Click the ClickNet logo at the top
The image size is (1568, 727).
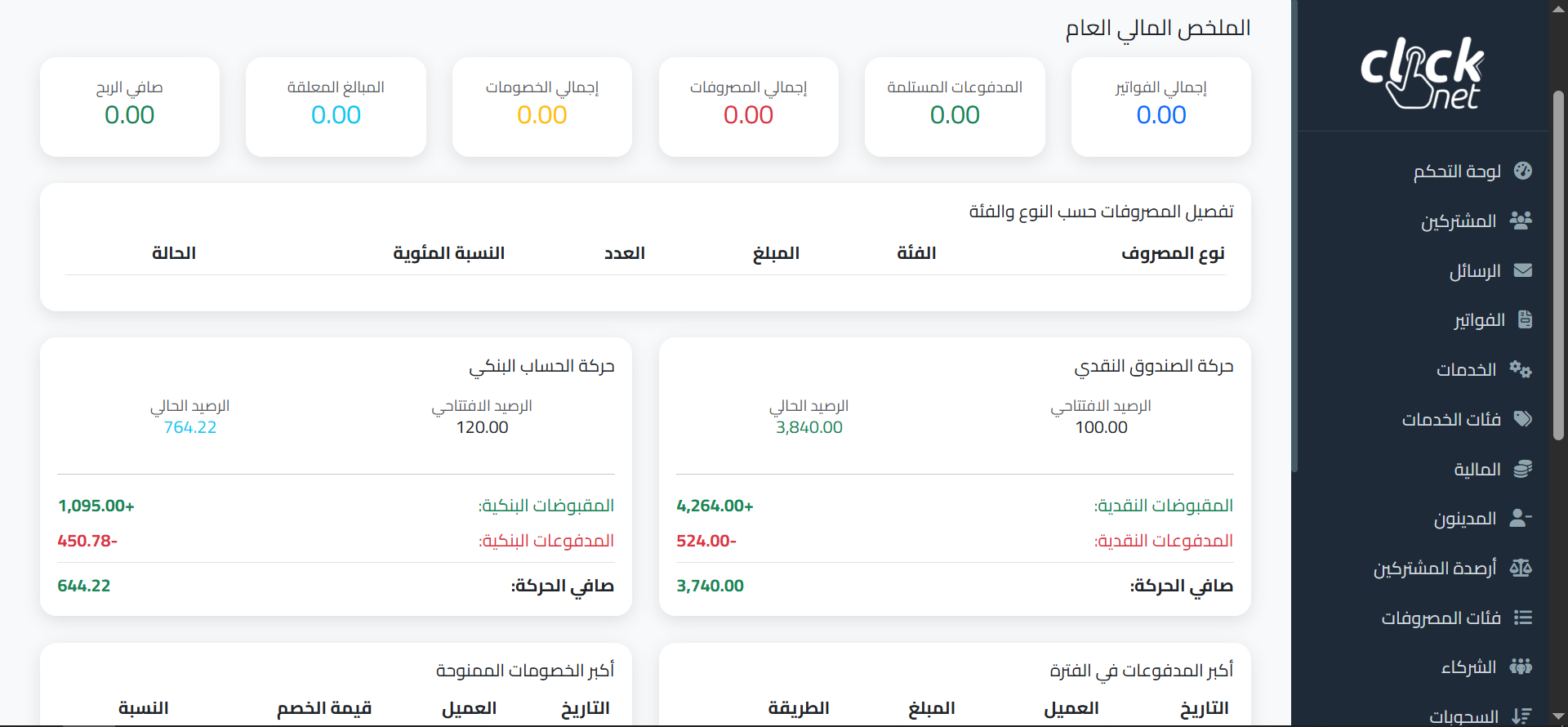pyautogui.click(x=1423, y=73)
